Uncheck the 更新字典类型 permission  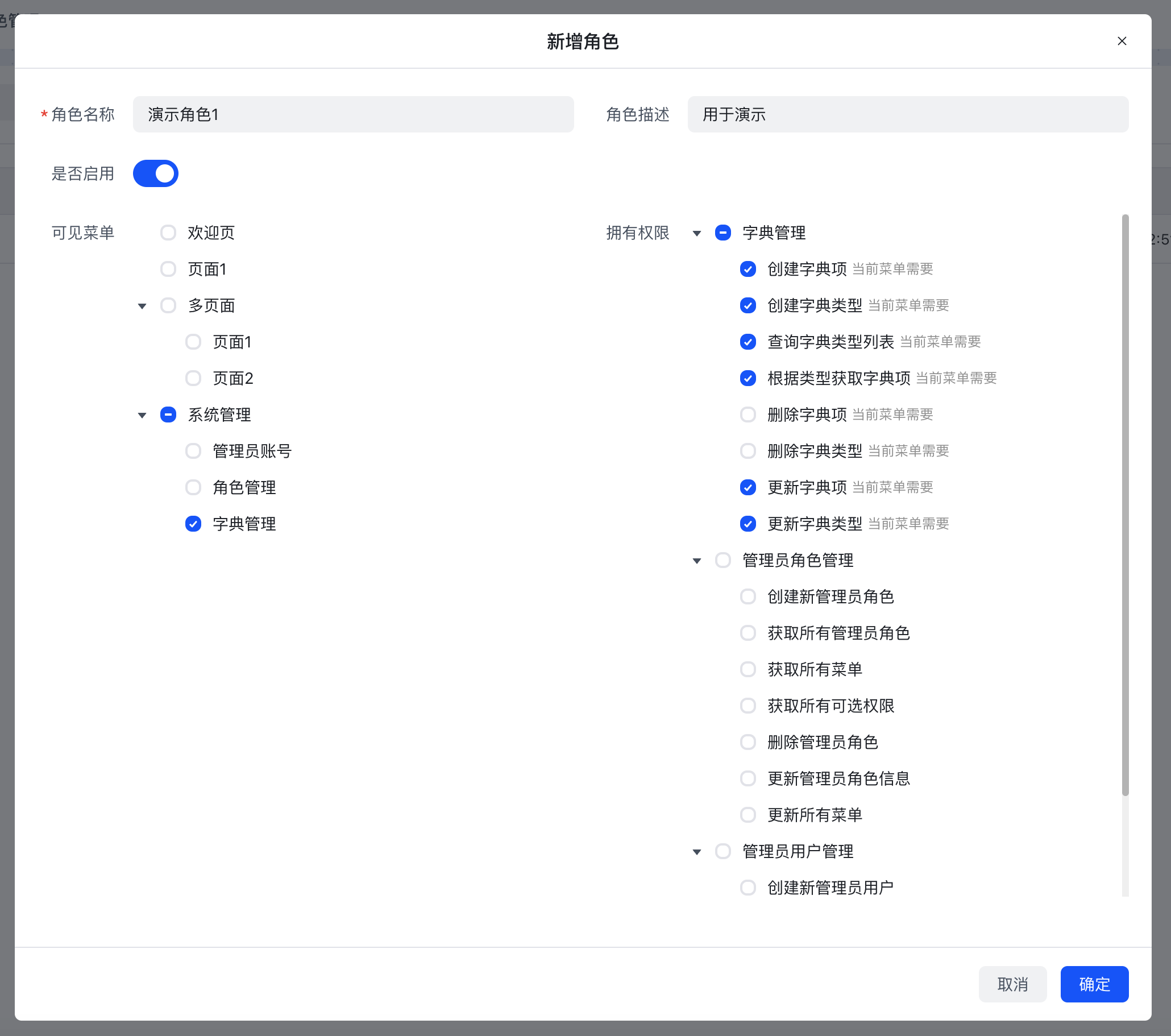[748, 523]
